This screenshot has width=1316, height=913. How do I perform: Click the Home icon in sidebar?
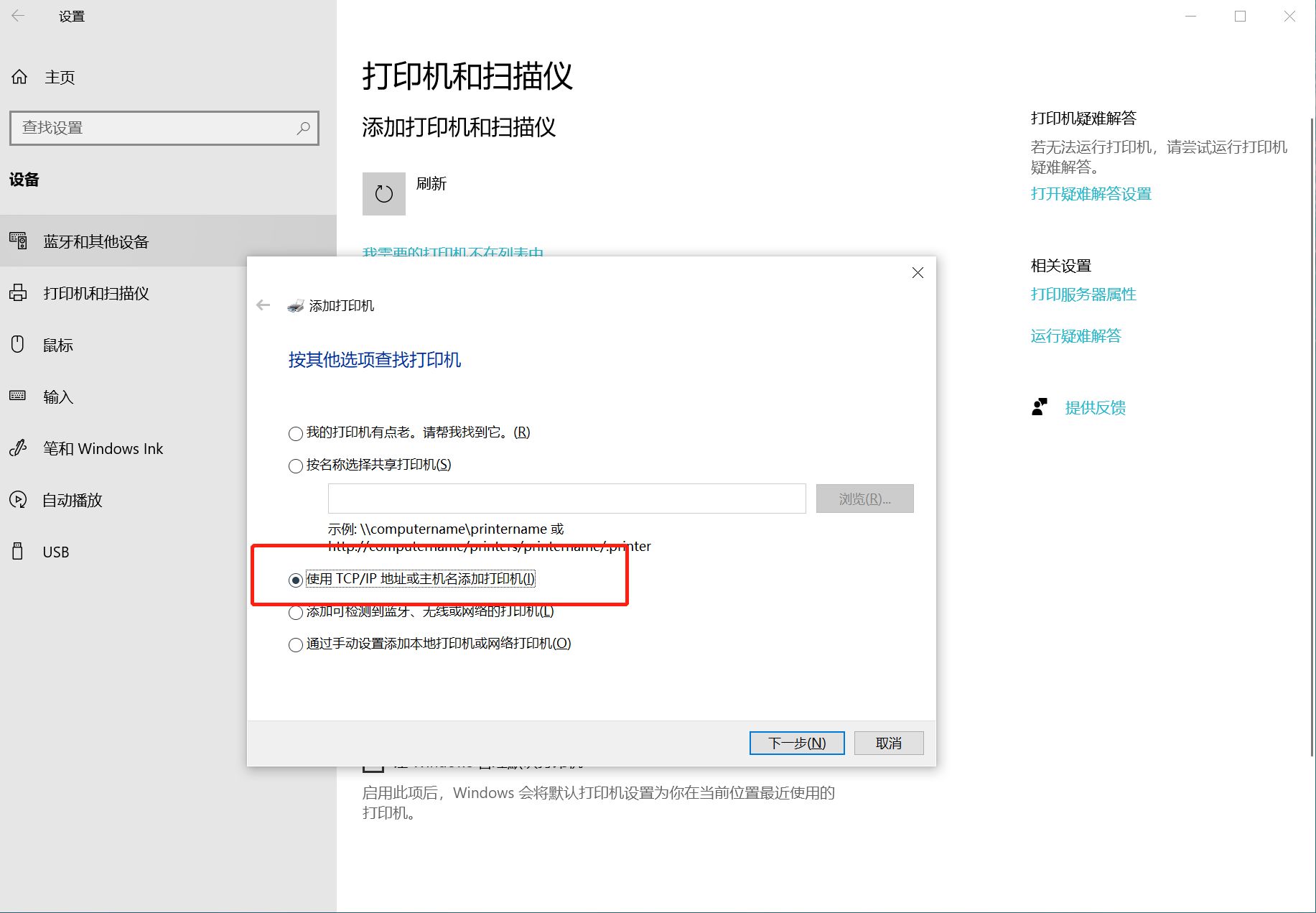pos(19,77)
